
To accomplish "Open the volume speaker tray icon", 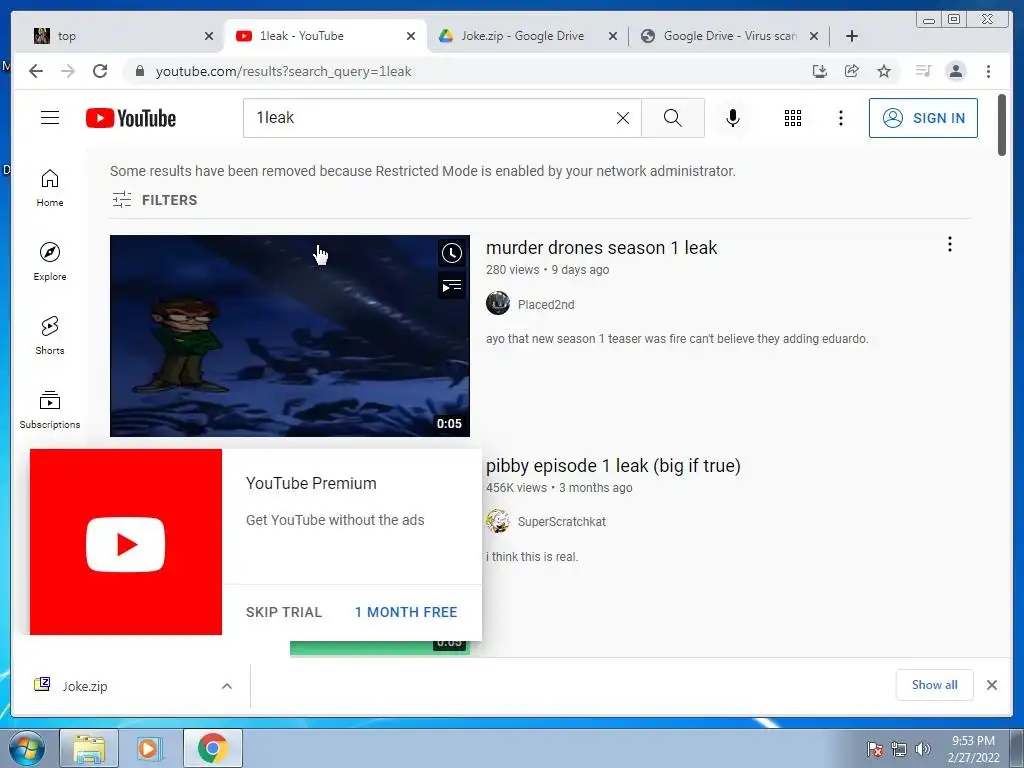I will click(922, 749).
